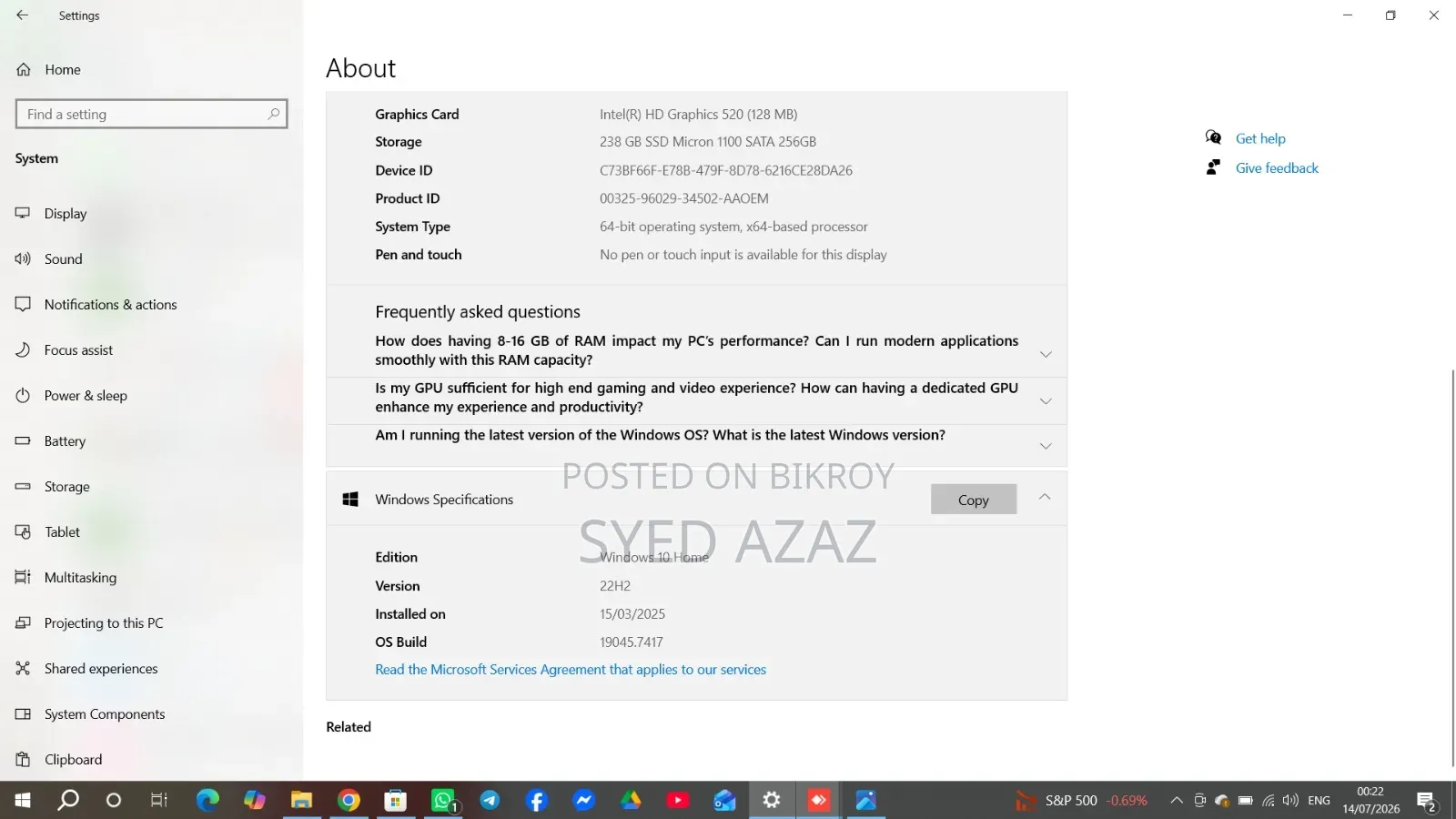Screen dimensions: 1456x819
Task: Open Facebook from the taskbar
Action: coord(537,801)
